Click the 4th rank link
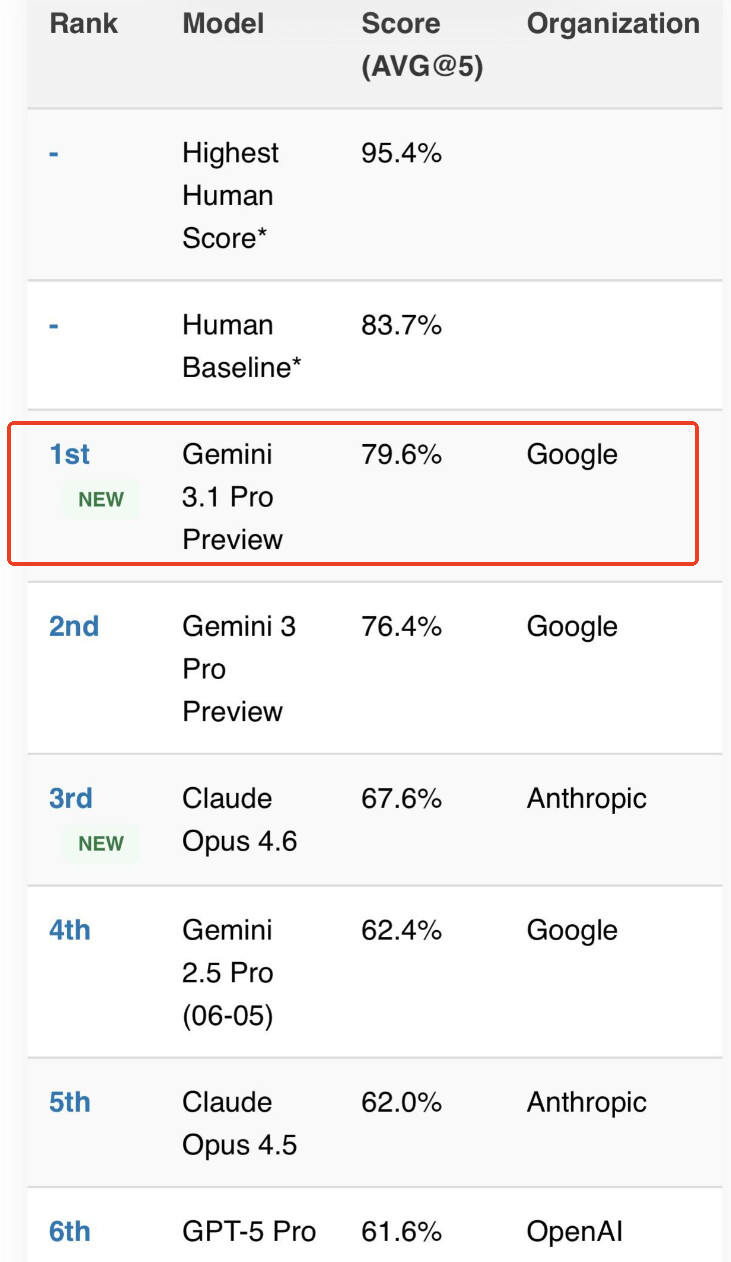This screenshot has width=731, height=1262. (69, 930)
